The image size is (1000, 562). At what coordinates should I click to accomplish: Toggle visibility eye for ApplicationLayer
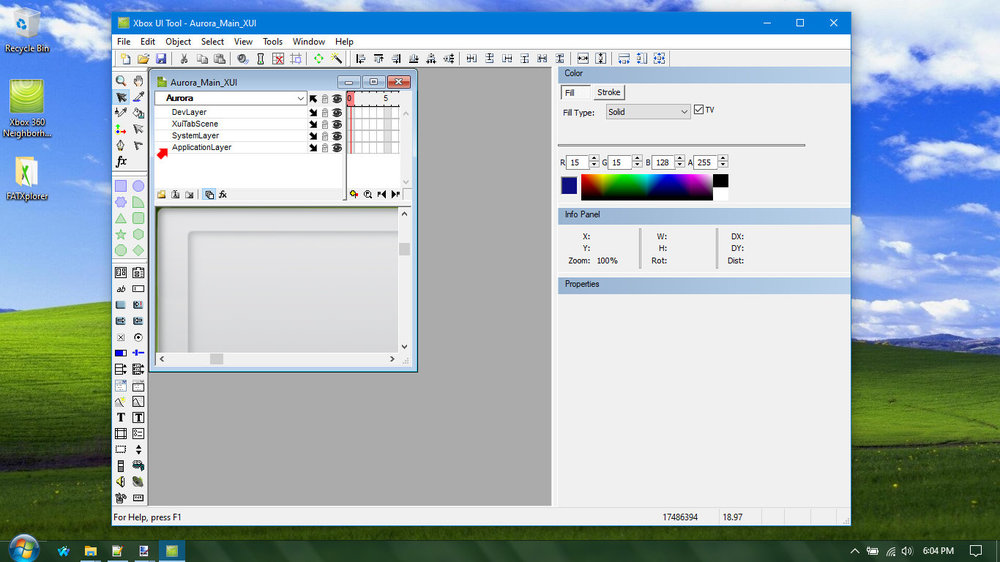[x=337, y=147]
